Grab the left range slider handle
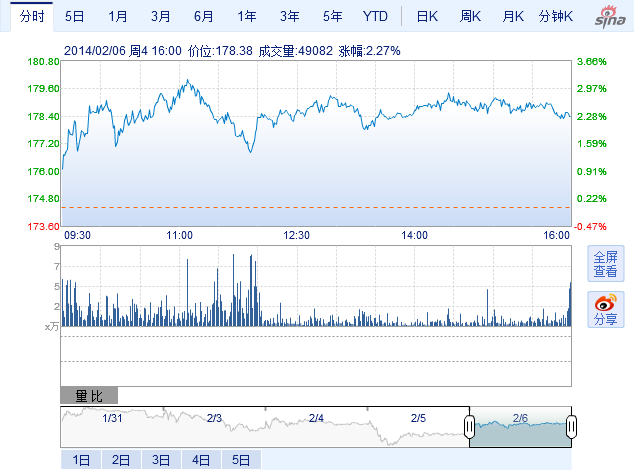Viewport: 636px width, 470px height. 468,427
